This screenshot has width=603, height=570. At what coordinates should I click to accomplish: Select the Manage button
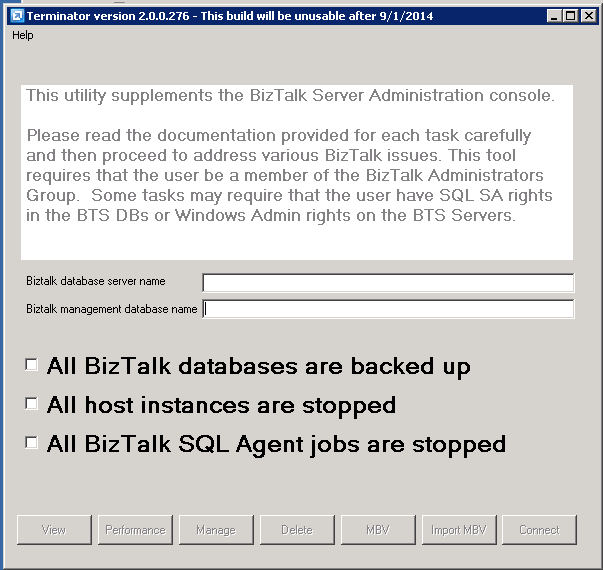[216, 530]
